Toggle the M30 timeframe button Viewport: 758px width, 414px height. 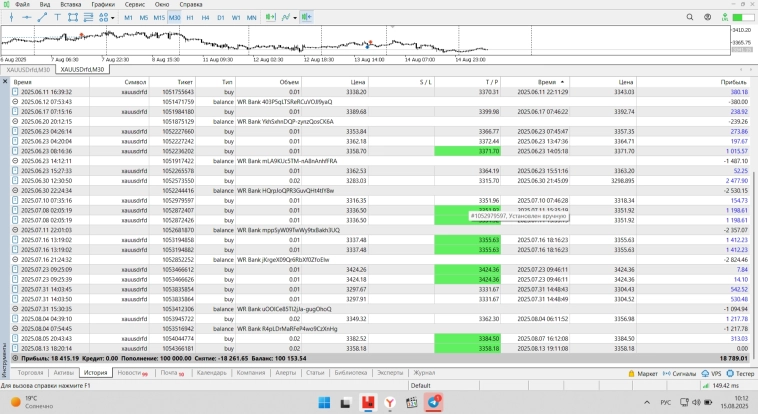[x=174, y=18]
